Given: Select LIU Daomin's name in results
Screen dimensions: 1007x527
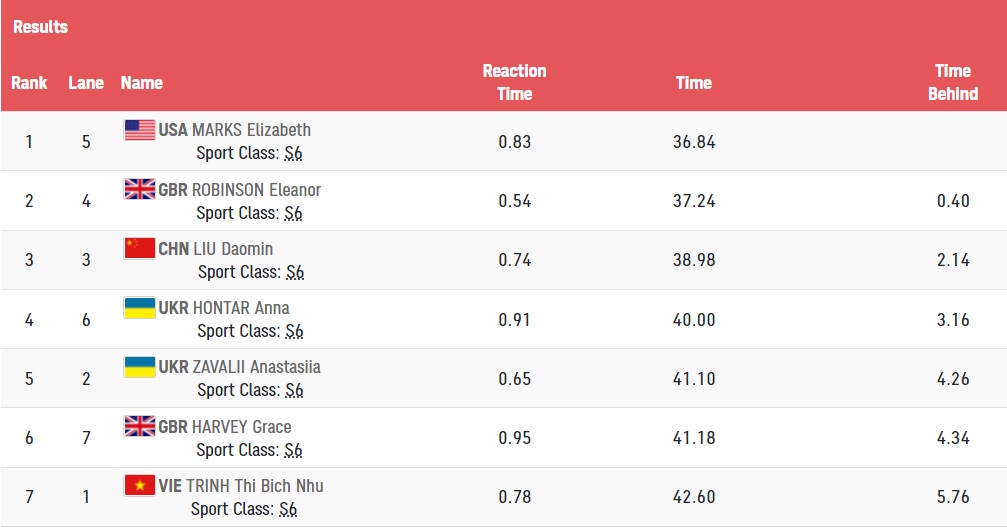Looking at the screenshot, I should coord(232,249).
